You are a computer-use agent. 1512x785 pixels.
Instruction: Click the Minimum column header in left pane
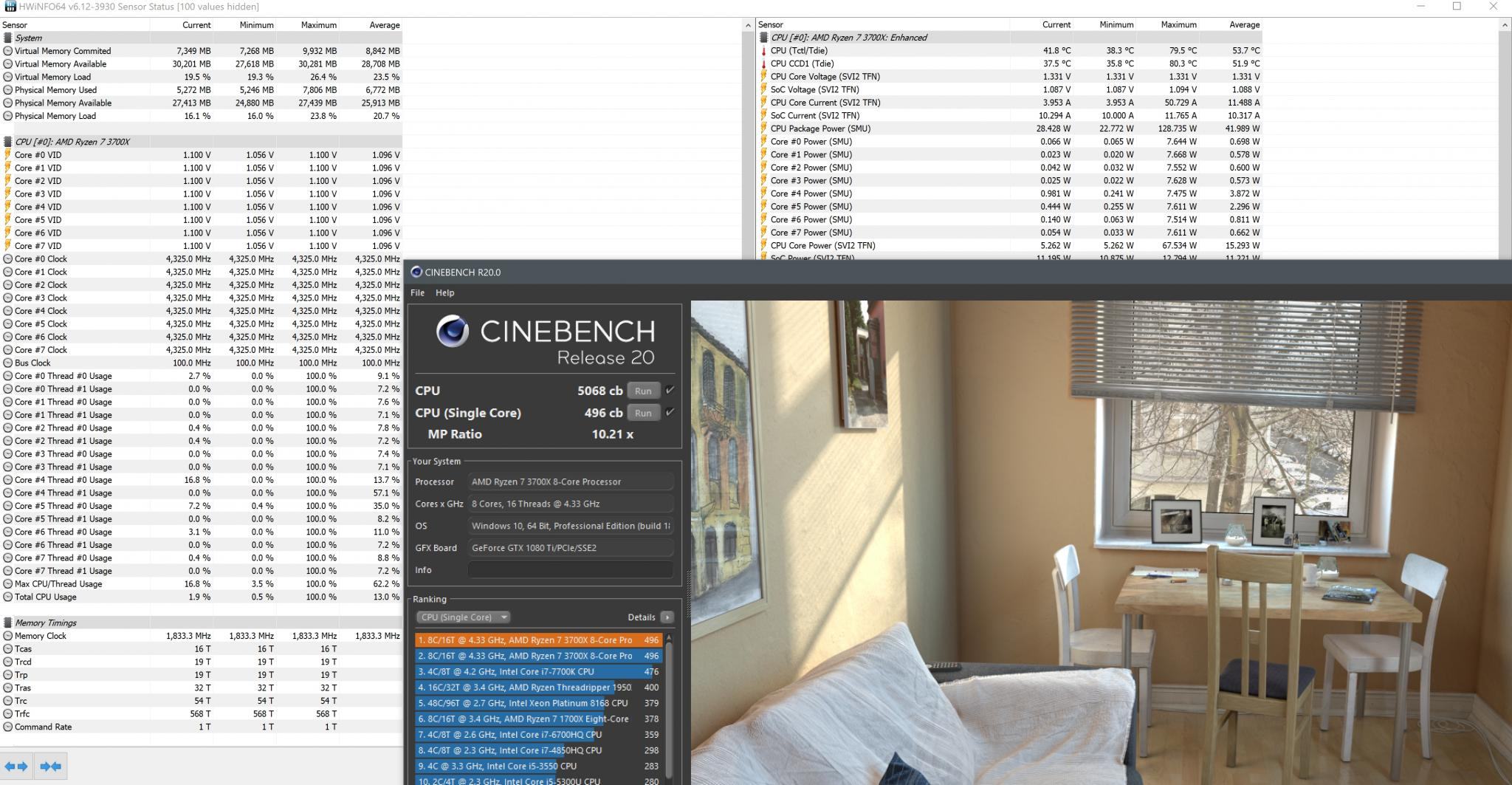(256, 25)
